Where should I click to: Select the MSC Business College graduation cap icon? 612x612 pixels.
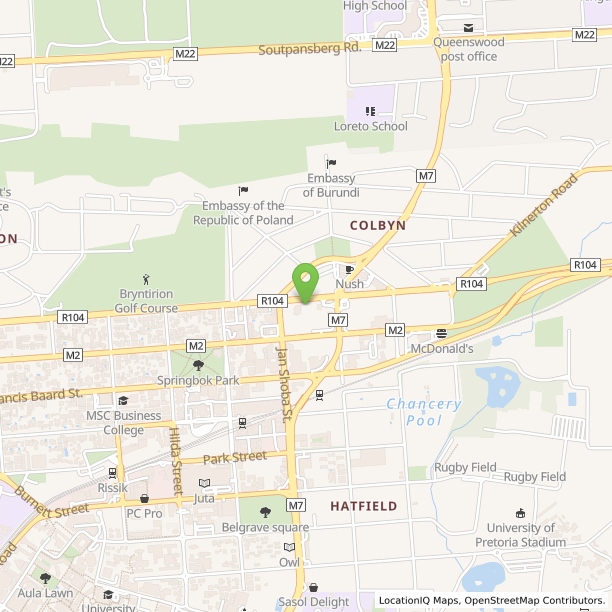click(x=123, y=400)
